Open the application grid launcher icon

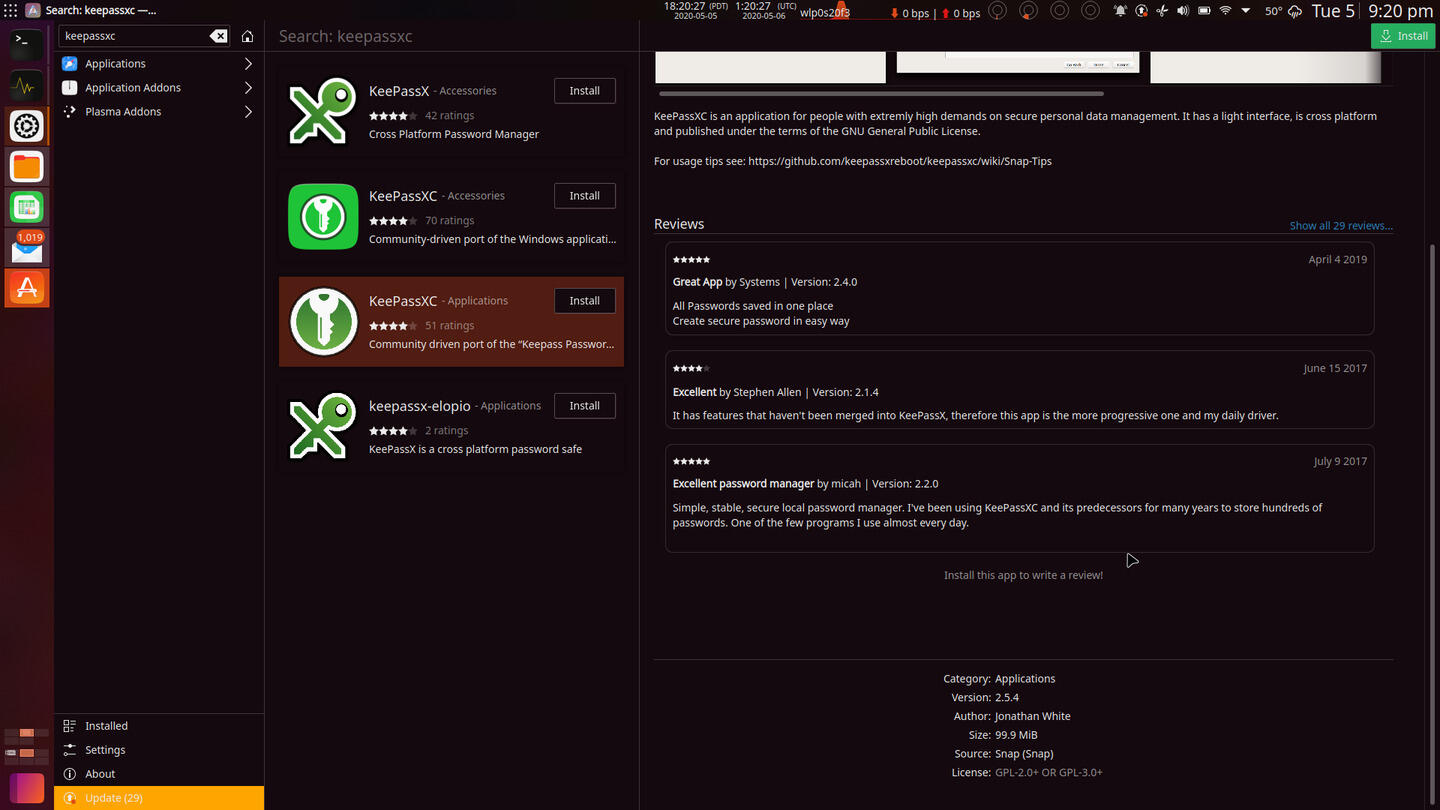point(11,10)
